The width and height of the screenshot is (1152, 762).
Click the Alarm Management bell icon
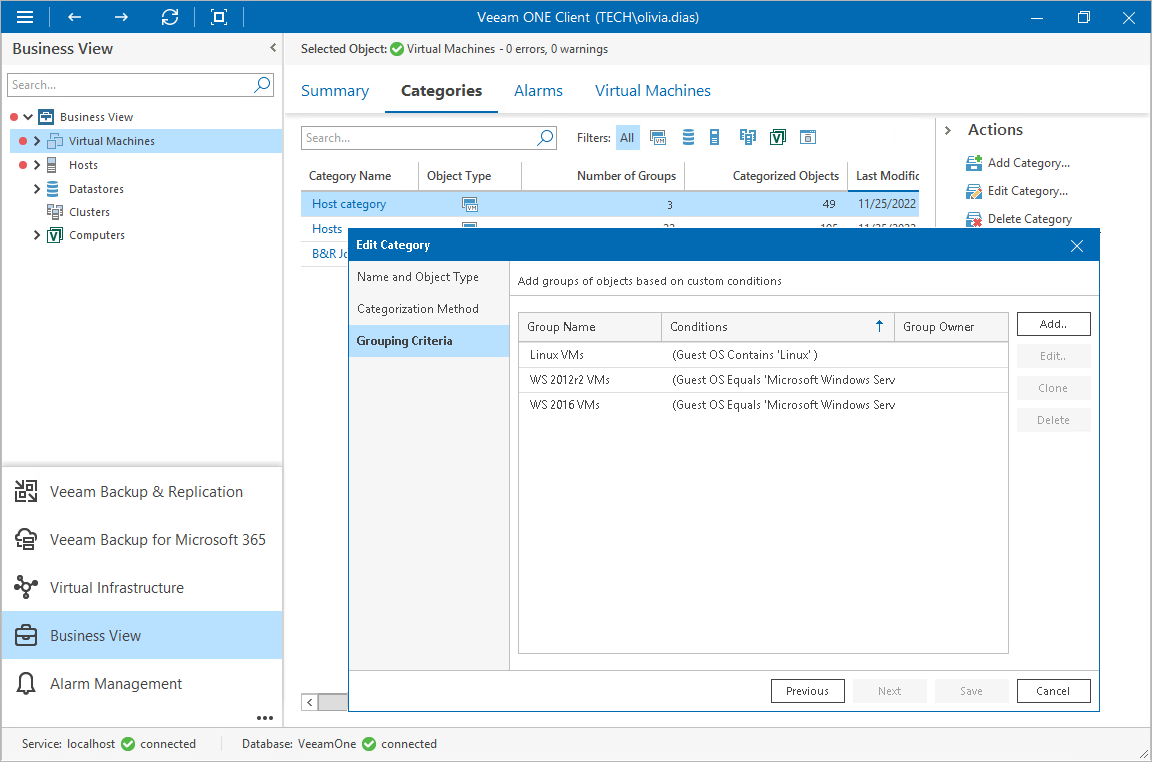26,684
